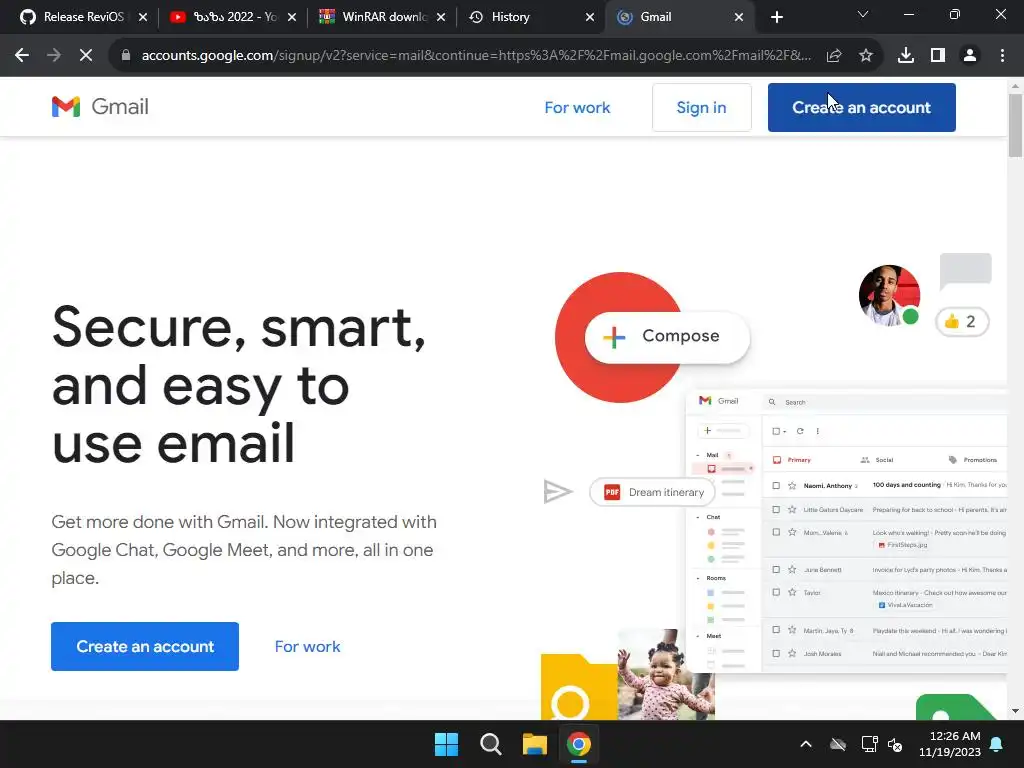Click the network display tray icon
Viewport: 1024px width, 768px height.
869,744
